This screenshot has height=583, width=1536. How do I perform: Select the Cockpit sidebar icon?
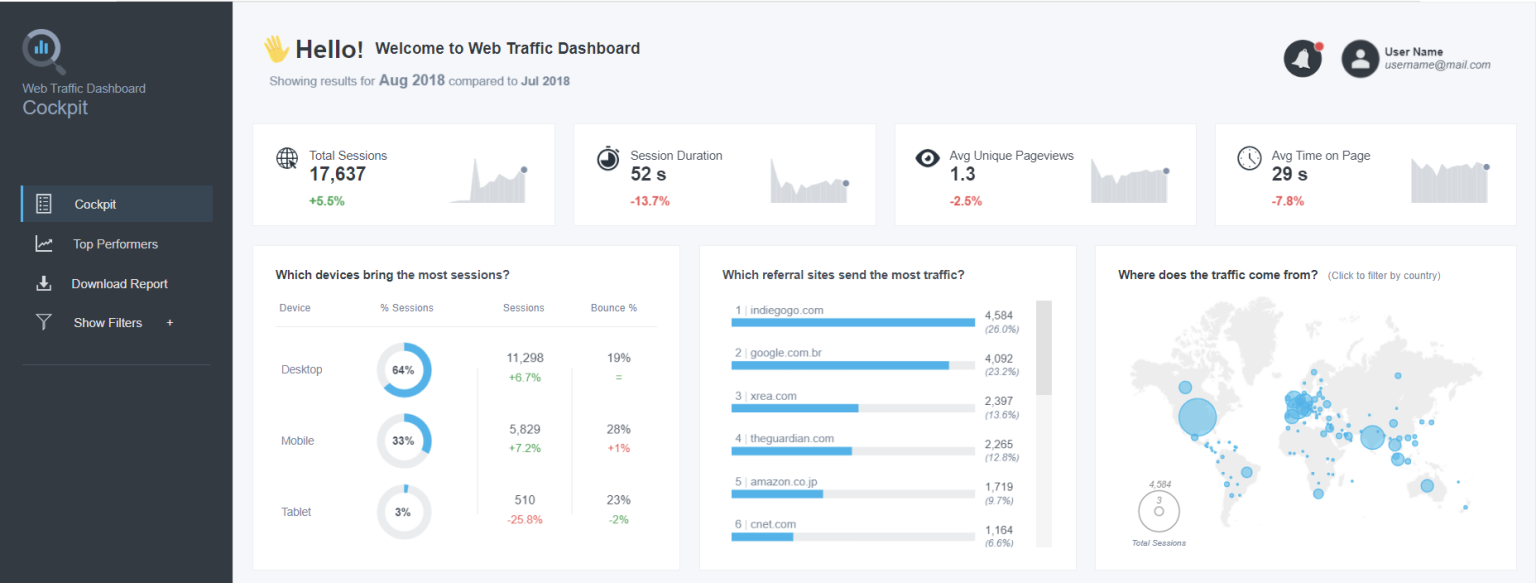pos(44,203)
